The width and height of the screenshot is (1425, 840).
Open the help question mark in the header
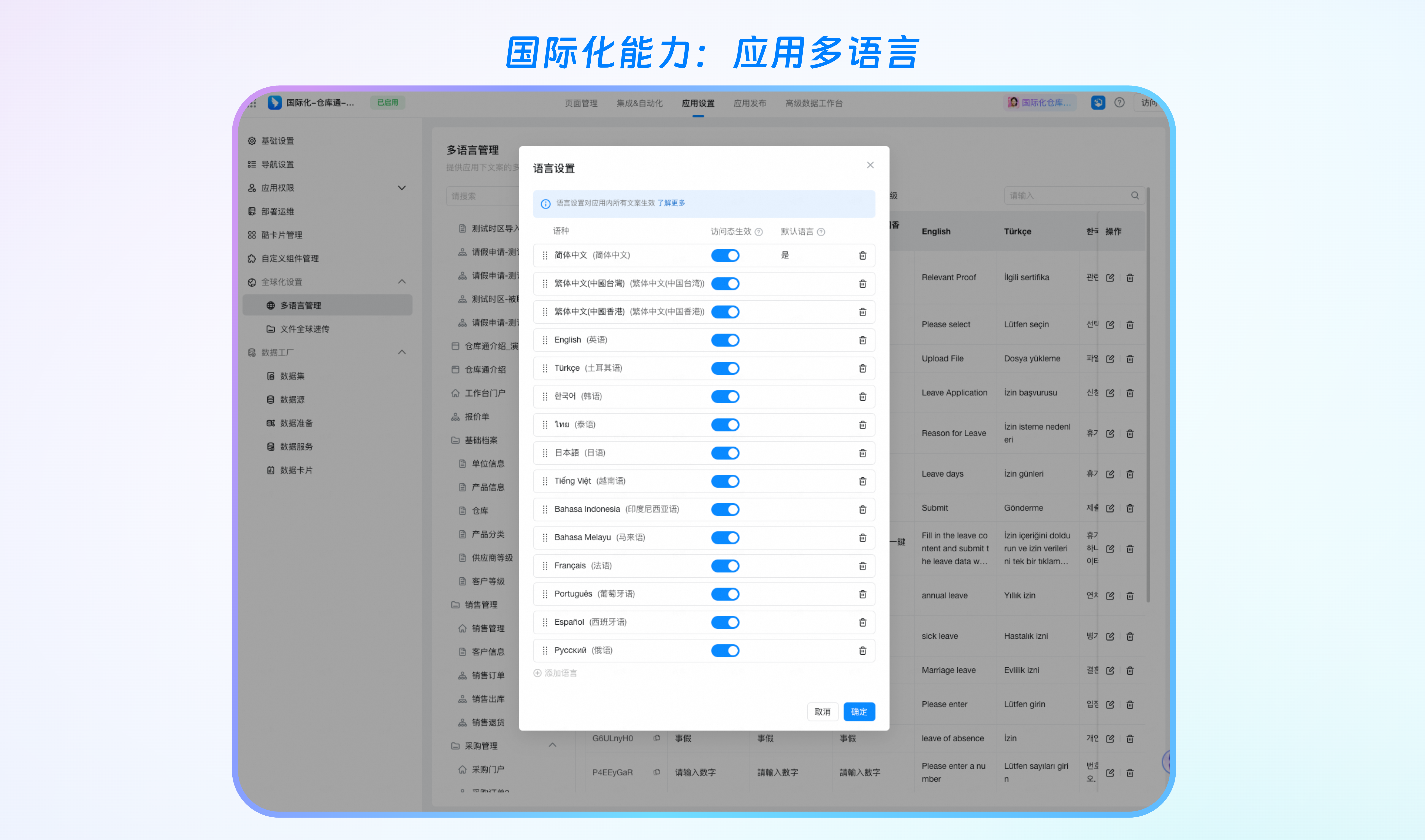1119,103
